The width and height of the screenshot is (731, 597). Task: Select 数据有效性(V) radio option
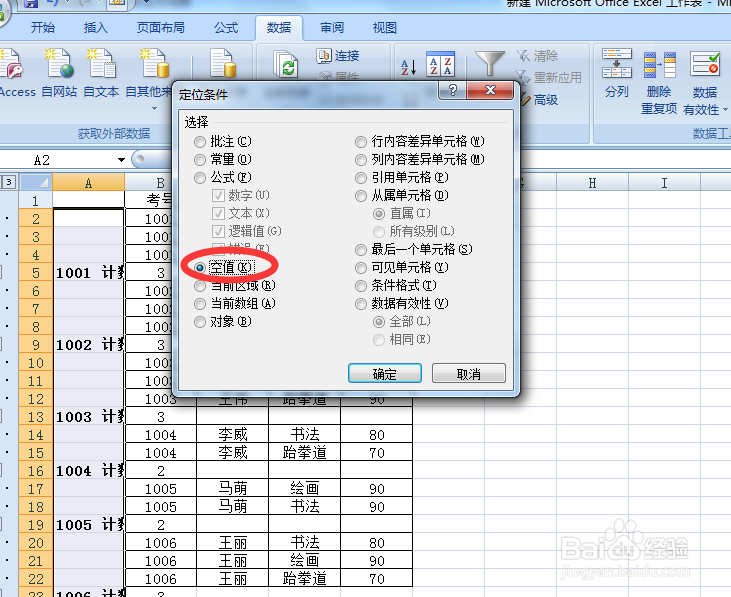pyautogui.click(x=402, y=304)
